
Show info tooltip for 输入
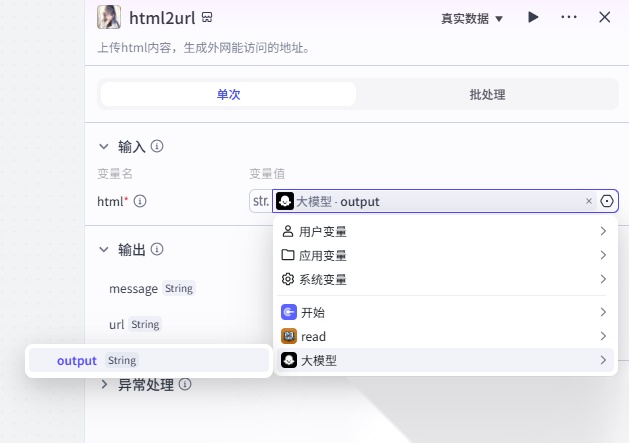(x=157, y=146)
